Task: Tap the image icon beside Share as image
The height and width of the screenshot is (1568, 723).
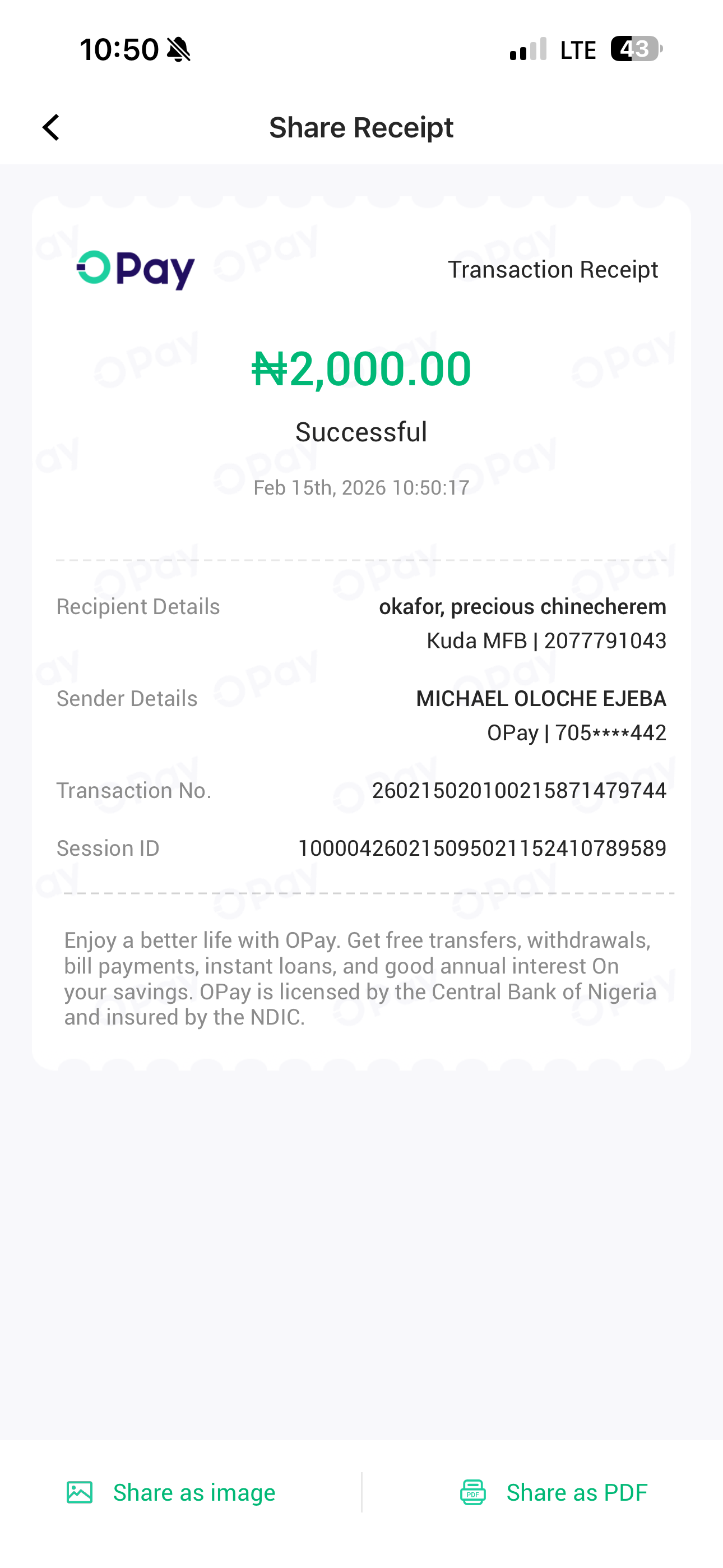Action: [x=80, y=1492]
